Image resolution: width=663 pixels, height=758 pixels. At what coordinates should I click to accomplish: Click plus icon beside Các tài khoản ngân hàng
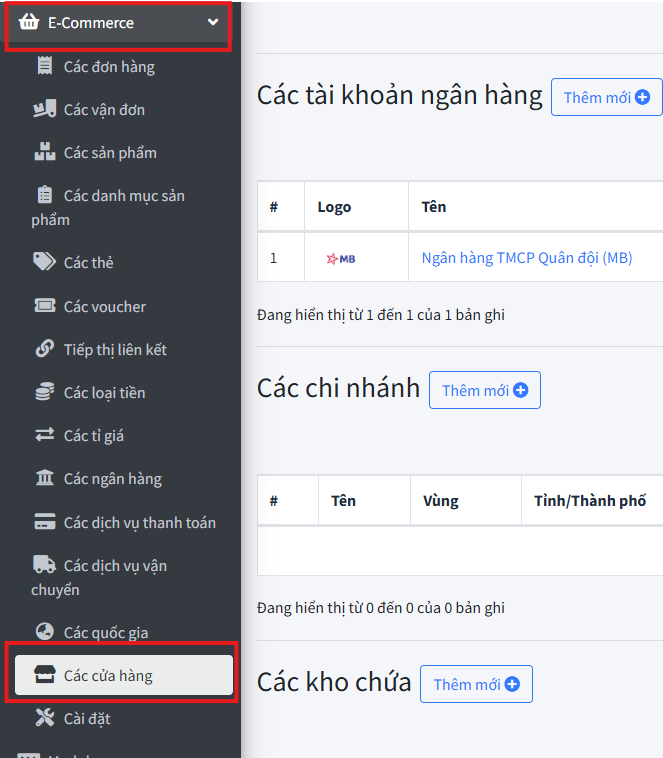coord(642,97)
